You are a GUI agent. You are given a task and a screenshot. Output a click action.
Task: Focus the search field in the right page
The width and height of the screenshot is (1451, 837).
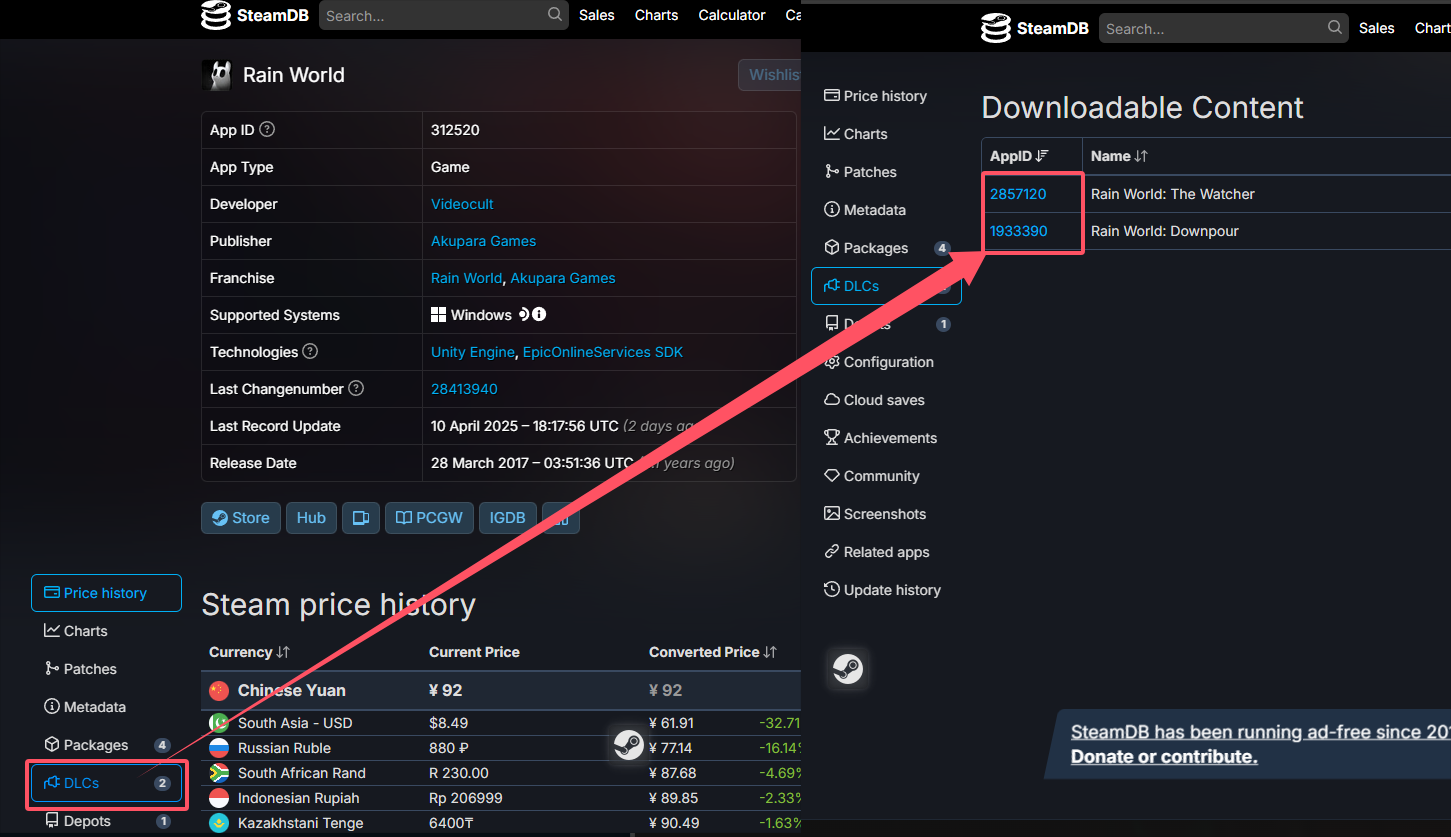pyautogui.click(x=1224, y=28)
